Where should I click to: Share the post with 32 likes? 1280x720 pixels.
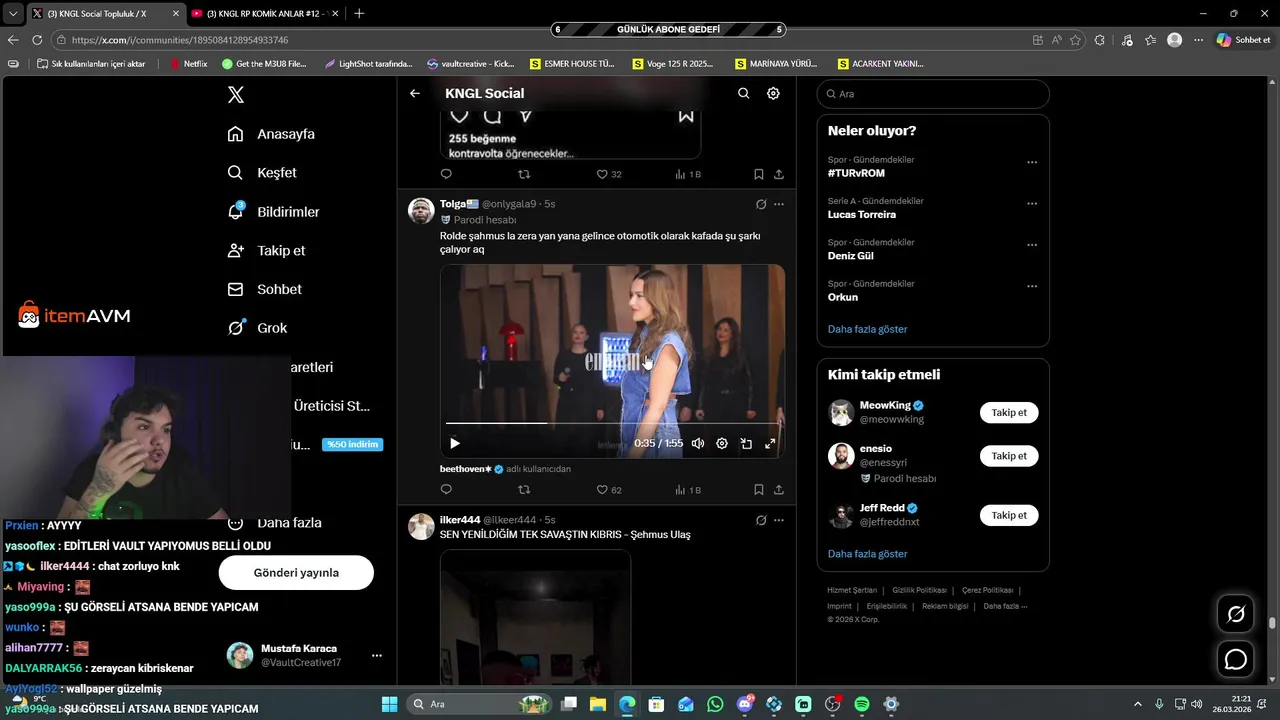pos(779,174)
